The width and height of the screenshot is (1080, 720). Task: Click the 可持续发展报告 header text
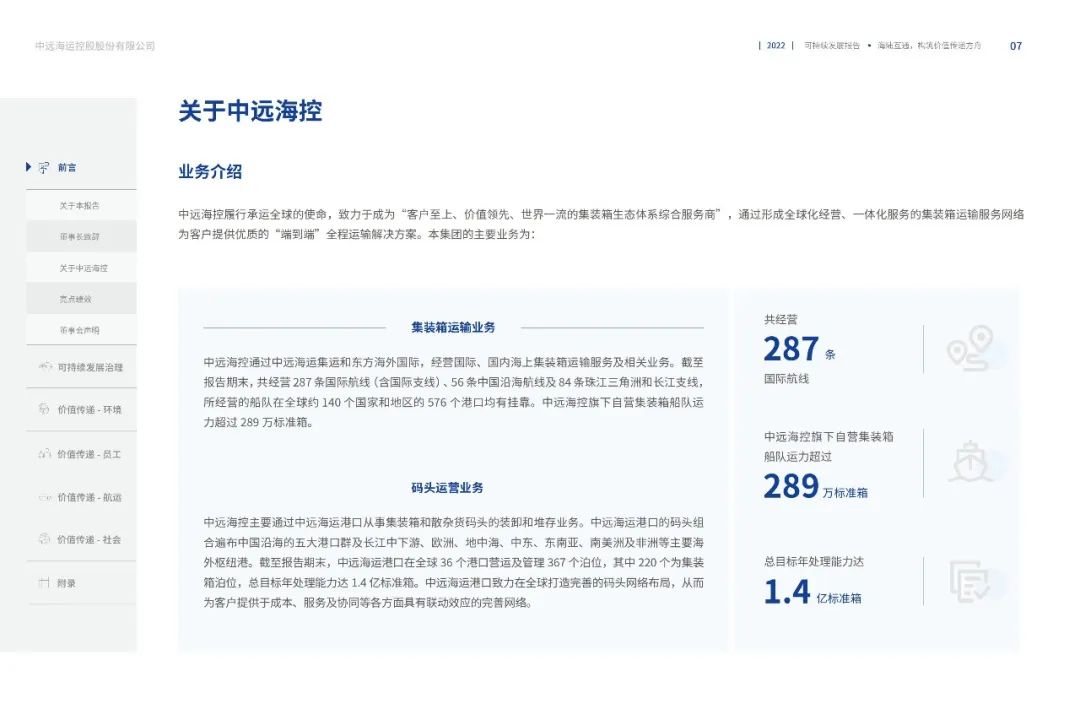(832, 45)
